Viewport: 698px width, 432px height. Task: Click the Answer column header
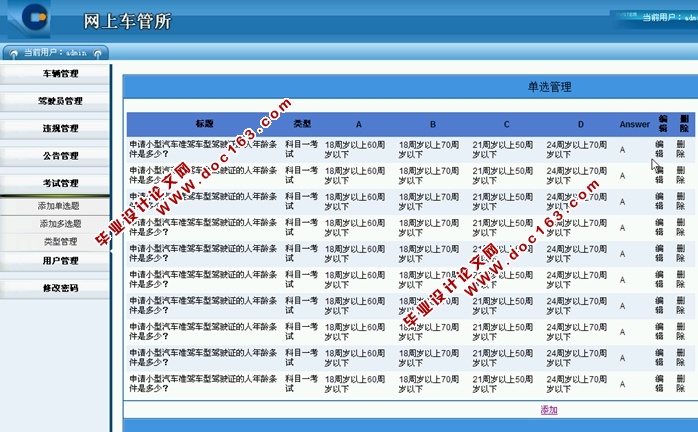coord(634,124)
